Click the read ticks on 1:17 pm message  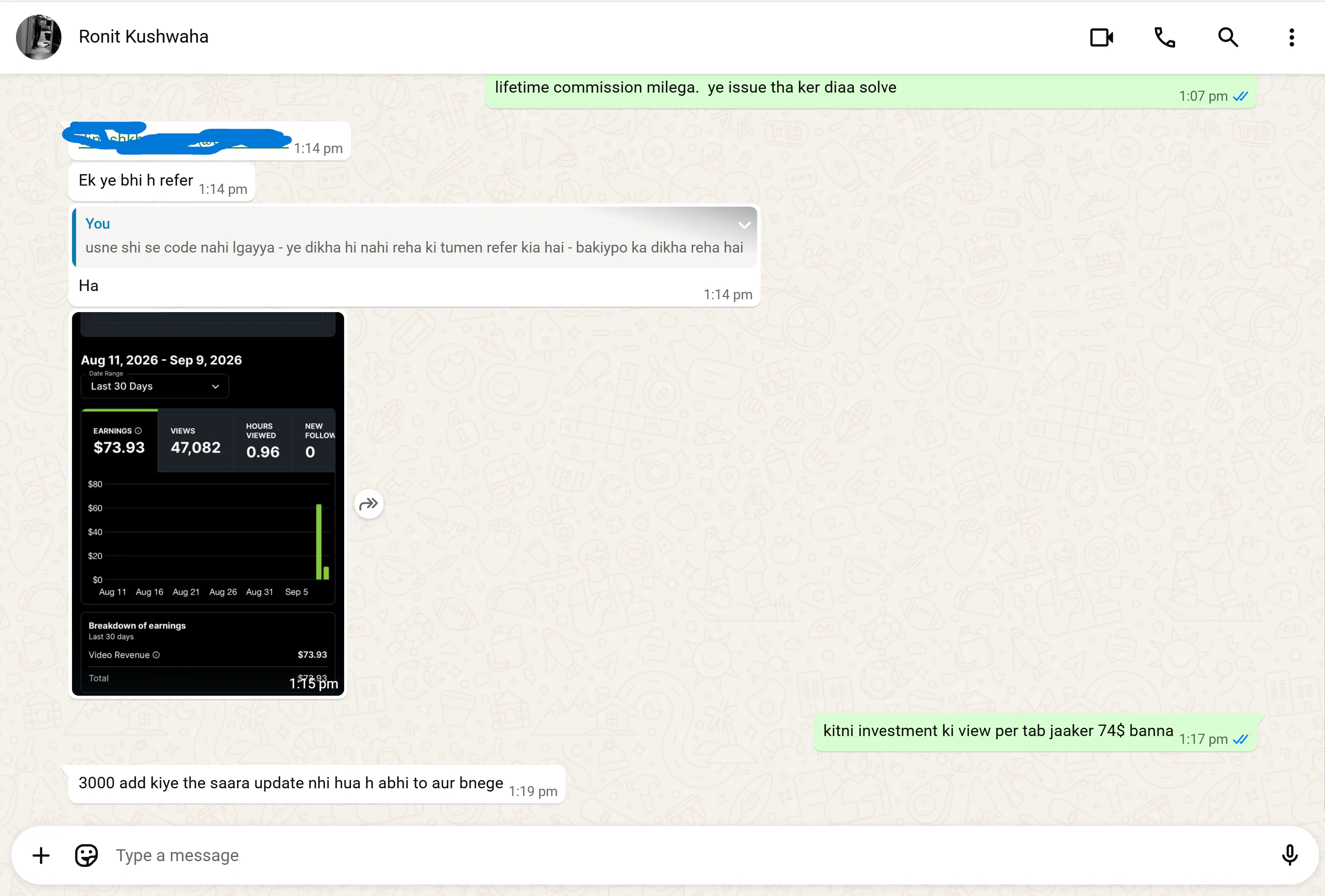(x=1241, y=739)
